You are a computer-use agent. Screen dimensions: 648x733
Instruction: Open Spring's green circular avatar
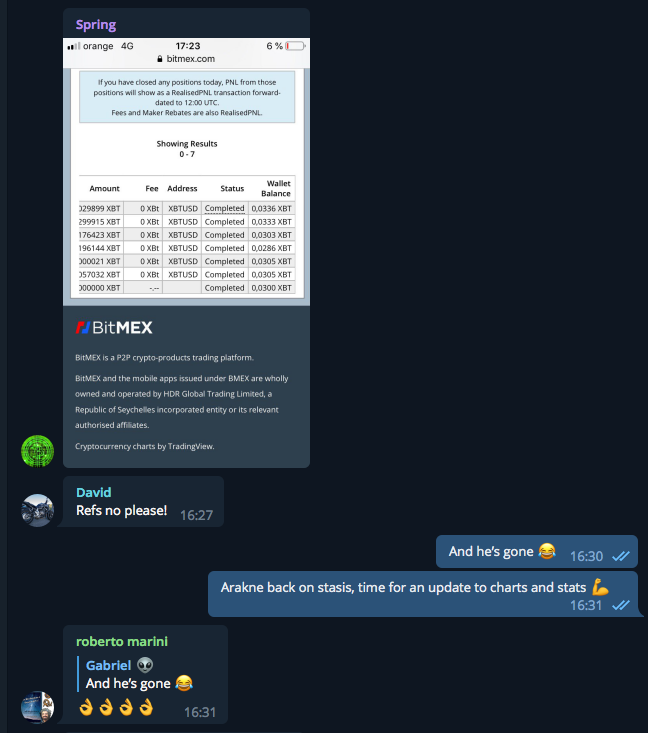click(x=37, y=451)
